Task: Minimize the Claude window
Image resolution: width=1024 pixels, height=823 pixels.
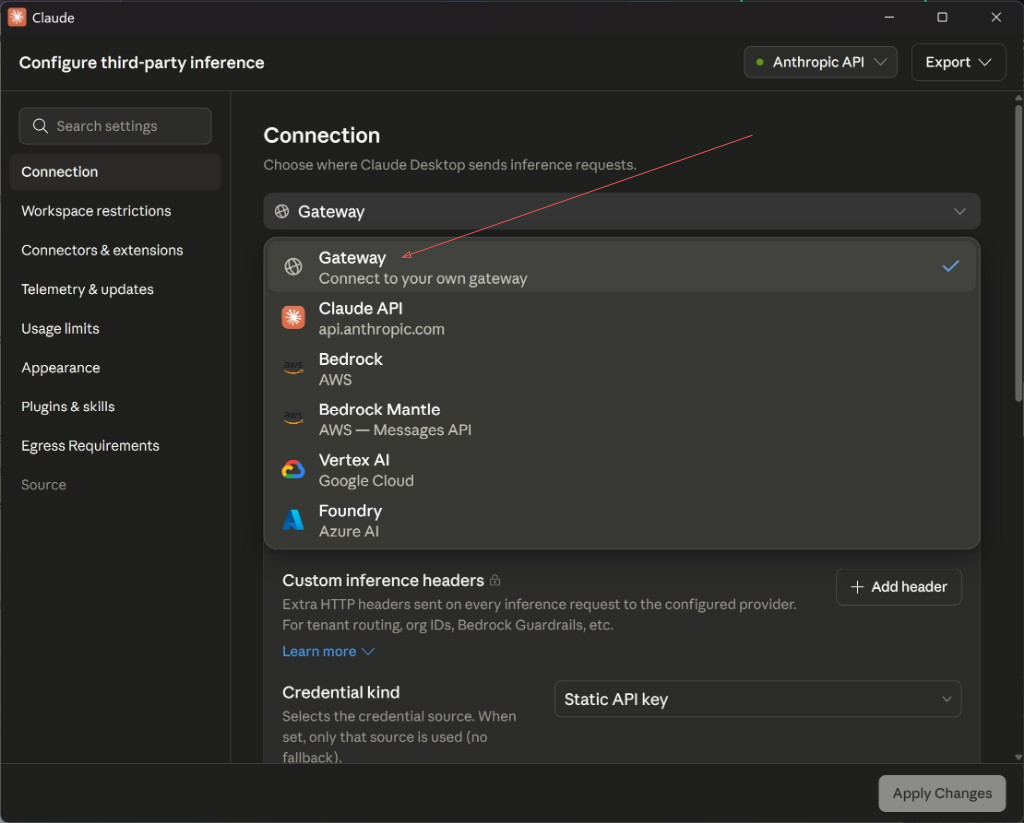Action: click(x=889, y=17)
